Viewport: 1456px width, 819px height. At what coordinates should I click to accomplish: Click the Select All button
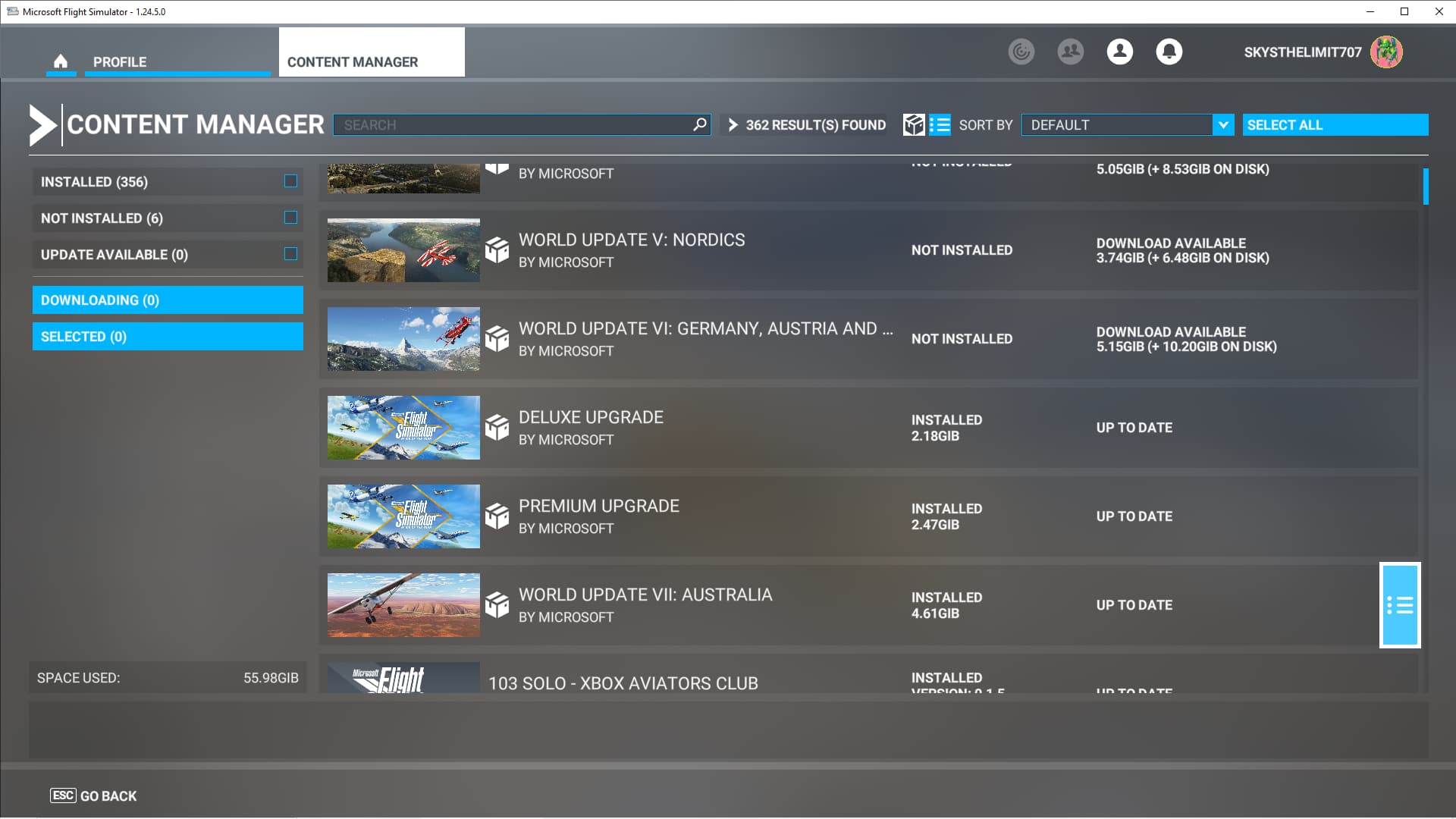click(1335, 124)
